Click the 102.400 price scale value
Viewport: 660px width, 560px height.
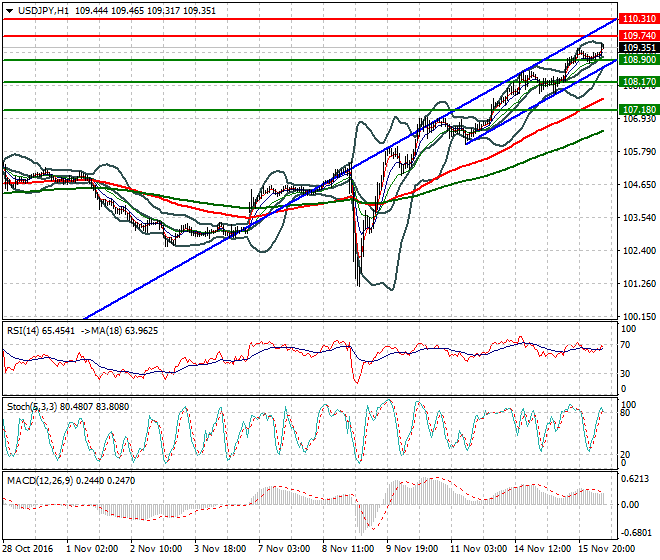639,251
